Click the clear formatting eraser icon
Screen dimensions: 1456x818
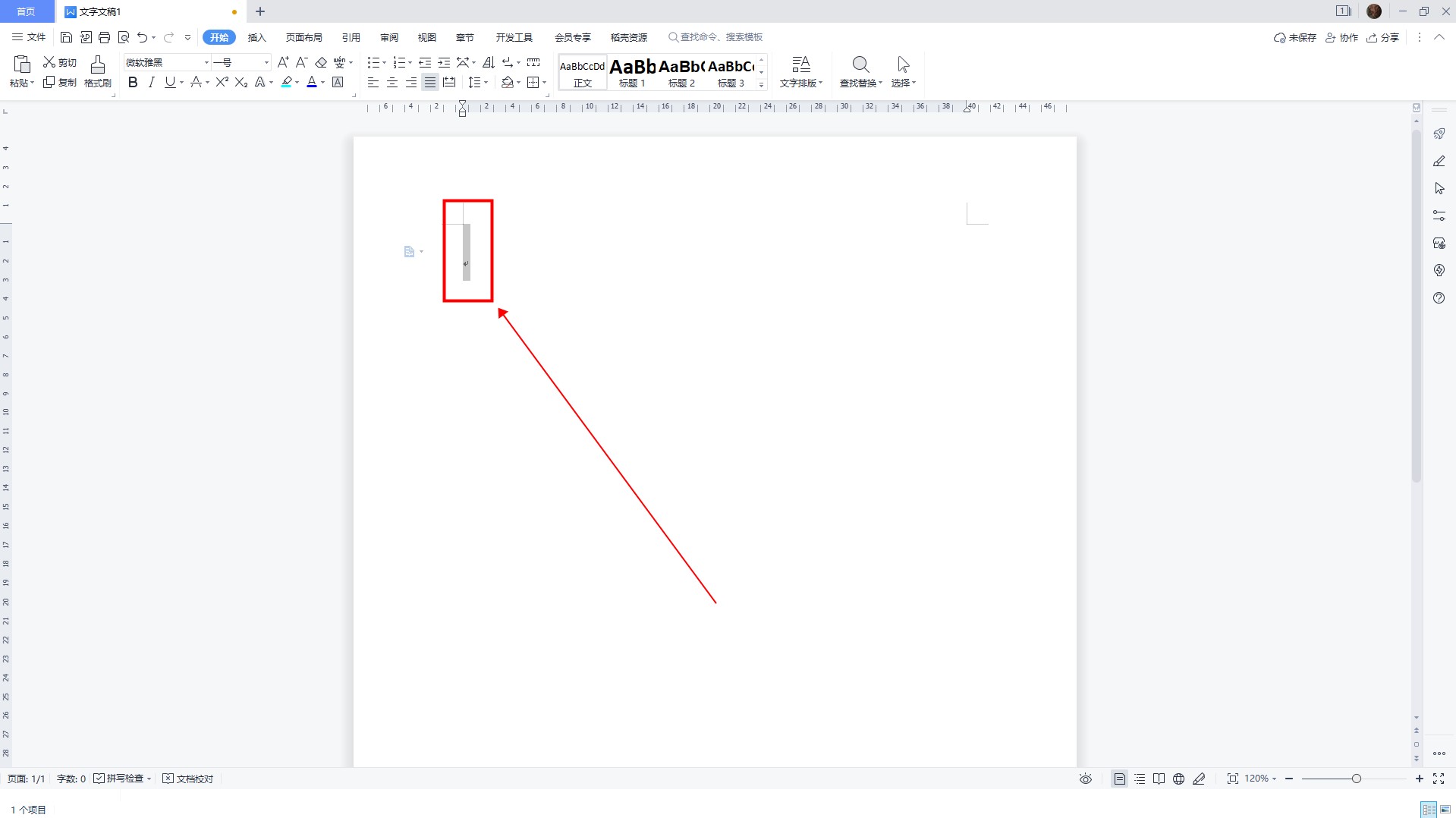[321, 62]
